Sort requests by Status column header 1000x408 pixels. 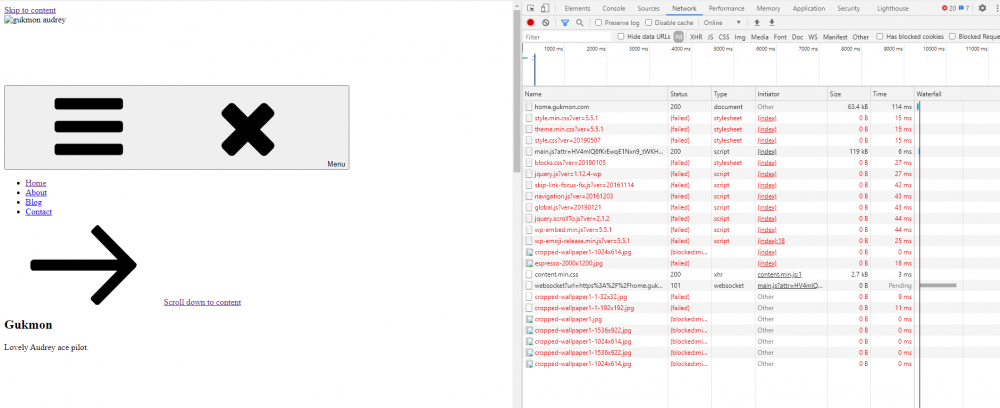(690, 94)
